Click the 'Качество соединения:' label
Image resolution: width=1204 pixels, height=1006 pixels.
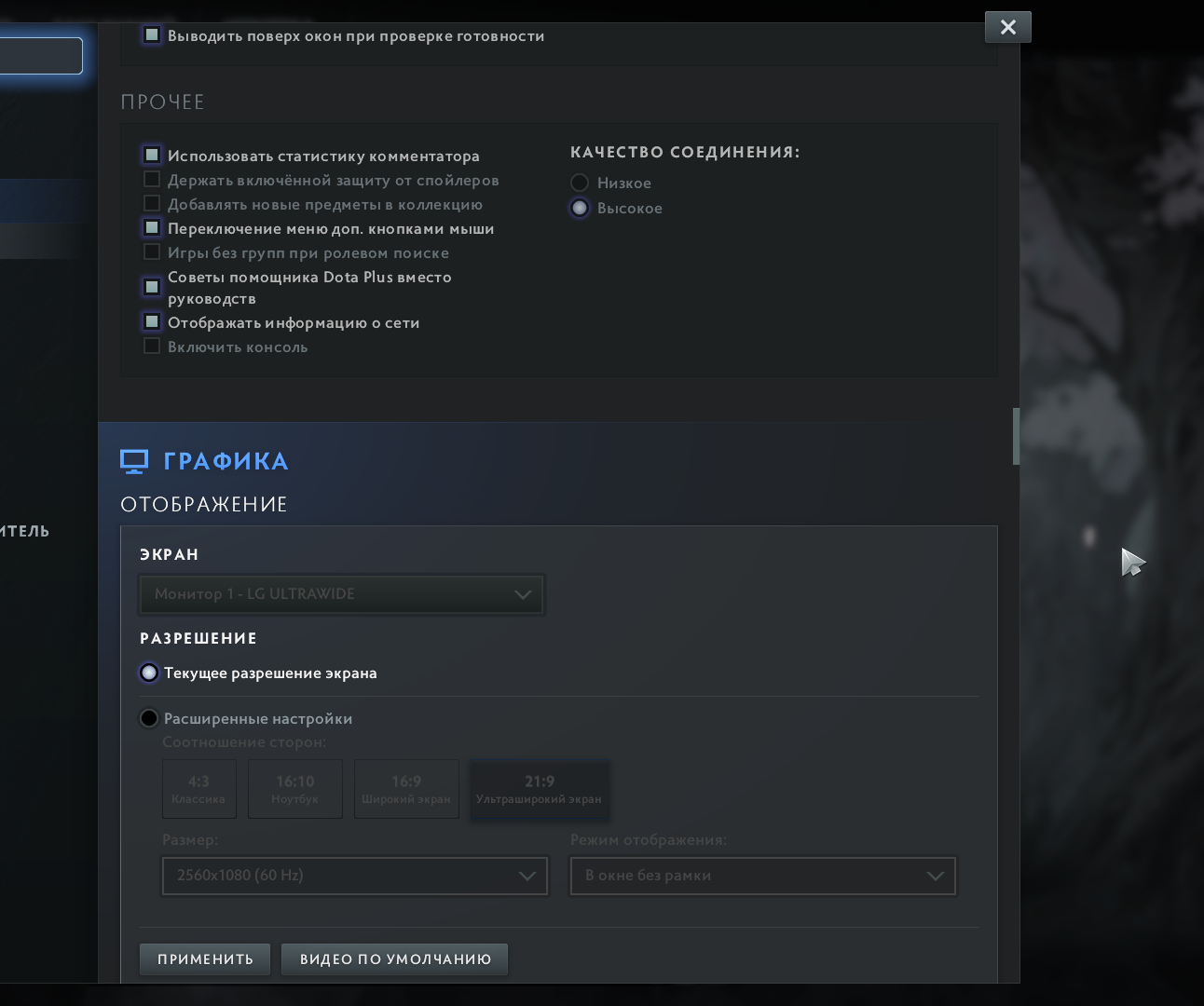pyautogui.click(x=685, y=152)
